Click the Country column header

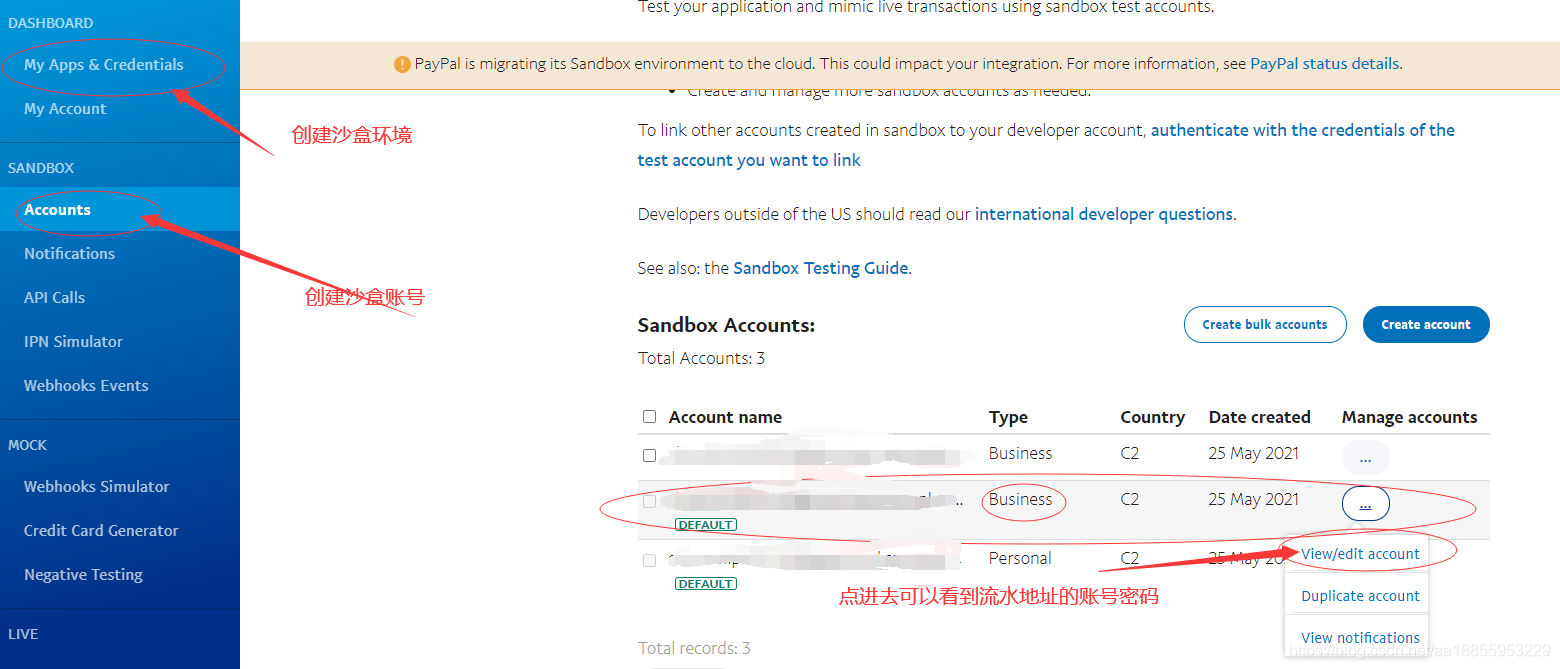pyautogui.click(x=1152, y=417)
